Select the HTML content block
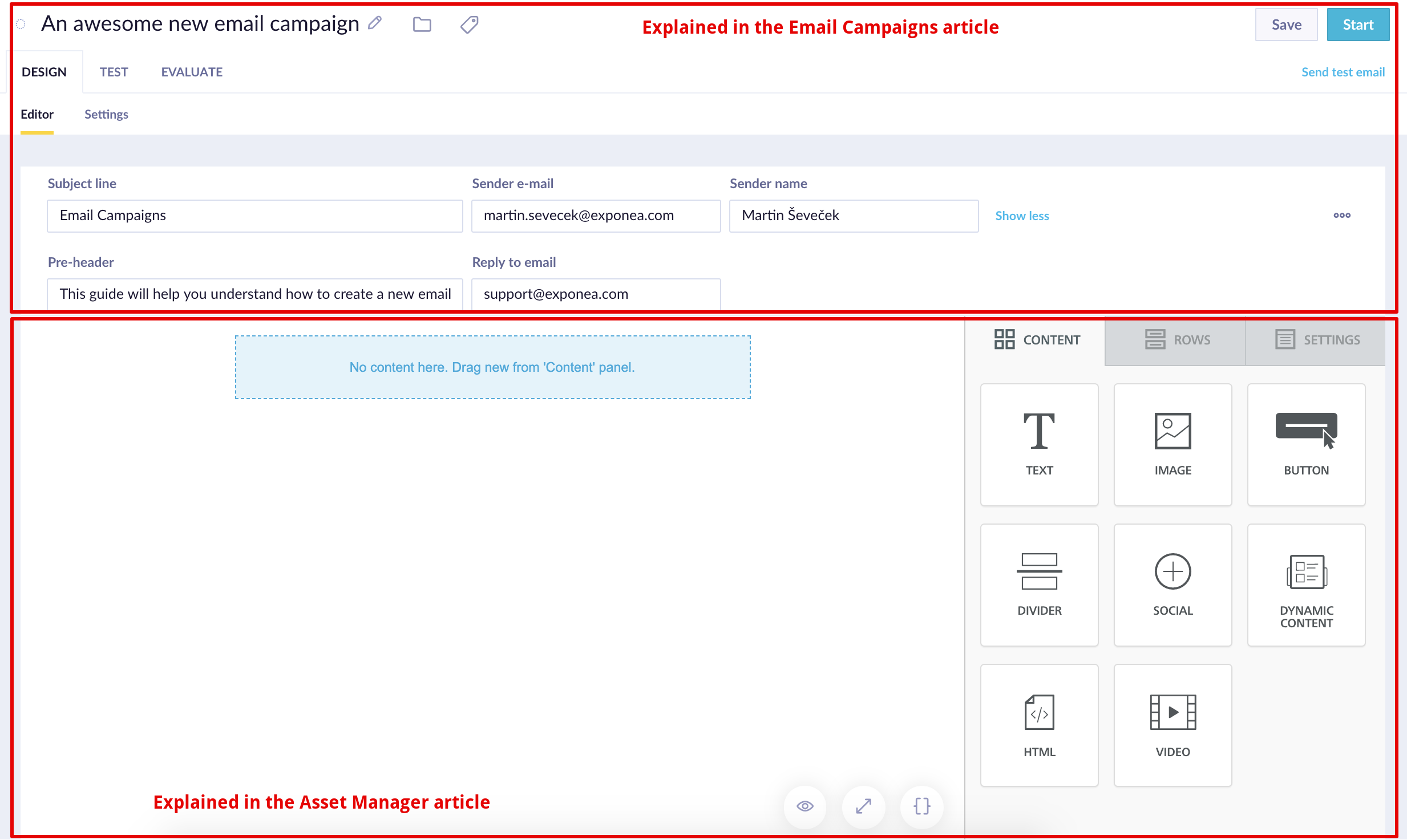The height and width of the screenshot is (840, 1407). click(1039, 725)
